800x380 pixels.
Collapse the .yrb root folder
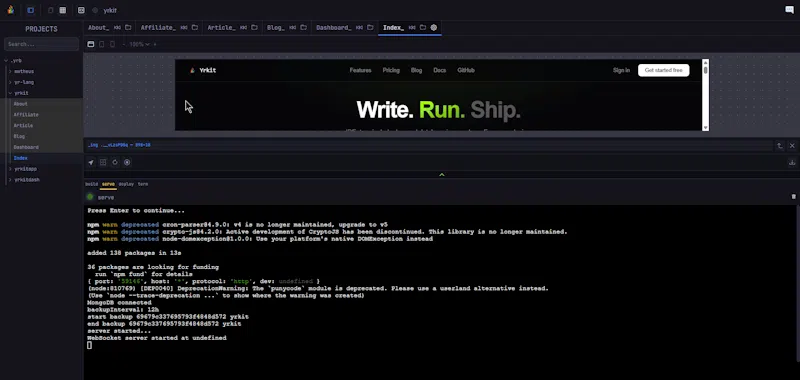[6, 60]
